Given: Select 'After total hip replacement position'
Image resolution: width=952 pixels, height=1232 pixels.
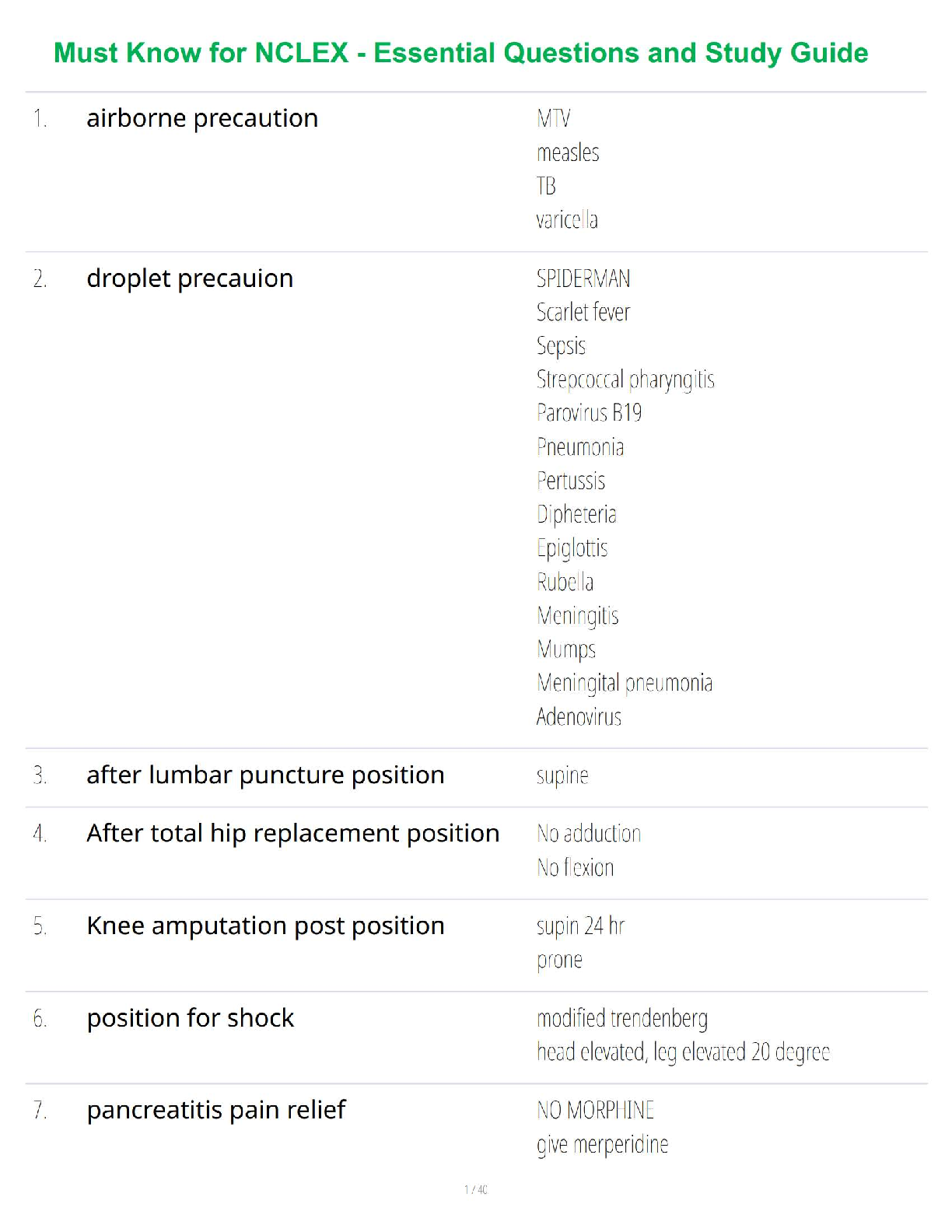Looking at the screenshot, I should tap(292, 834).
